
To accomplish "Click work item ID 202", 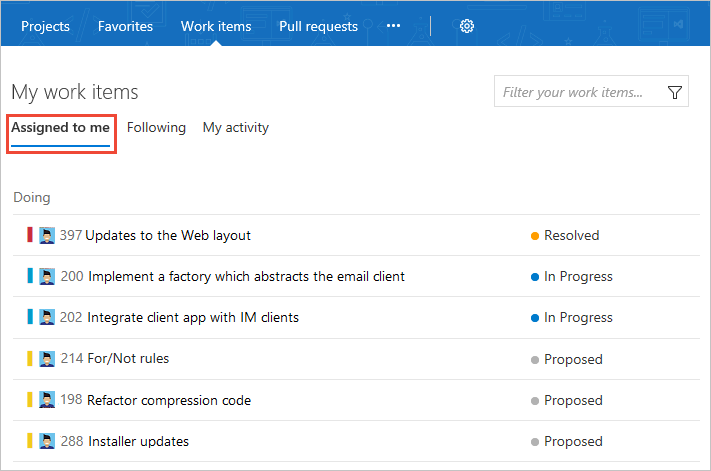I will (71, 317).
